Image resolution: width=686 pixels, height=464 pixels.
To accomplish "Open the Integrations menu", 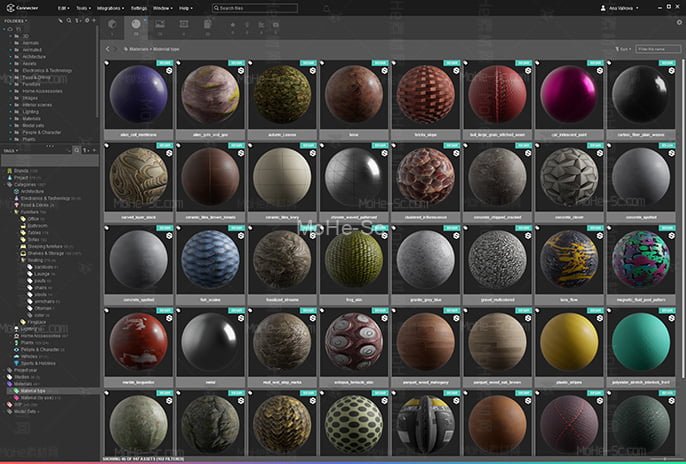I will (x=110, y=7).
